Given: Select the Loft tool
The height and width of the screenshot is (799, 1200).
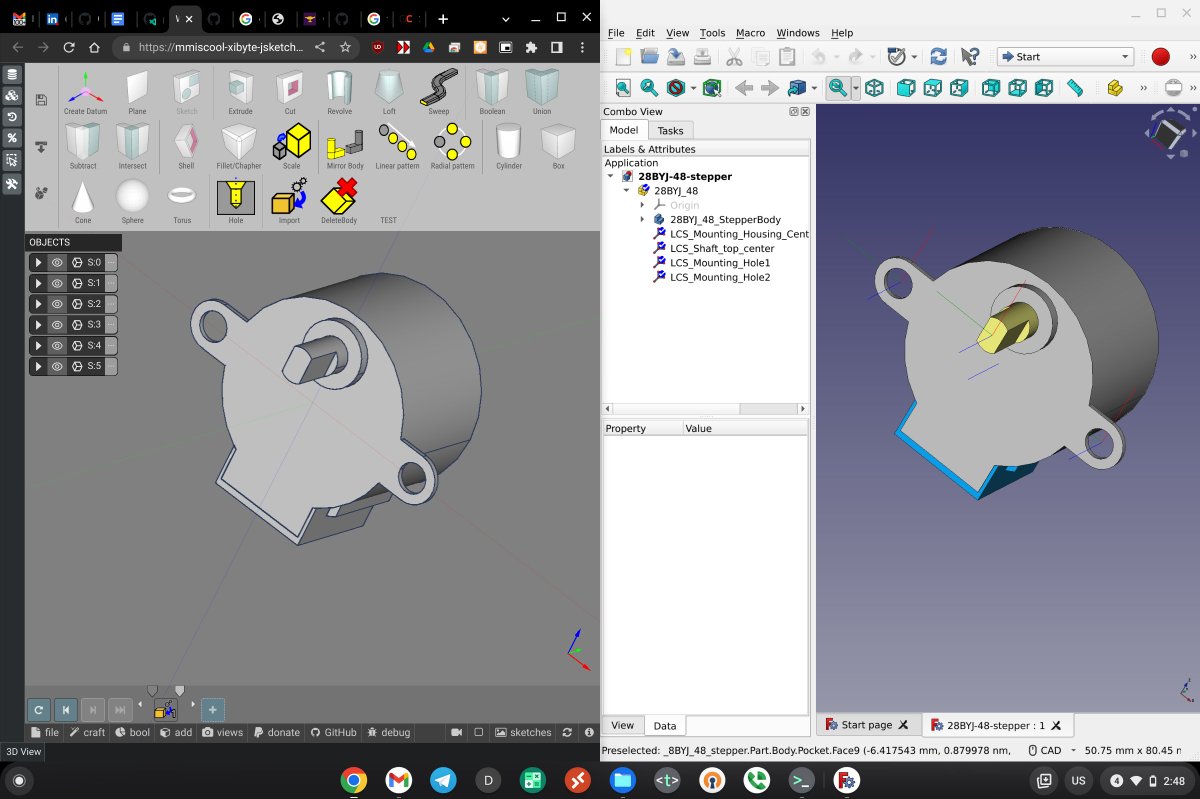Looking at the screenshot, I should coord(389,92).
